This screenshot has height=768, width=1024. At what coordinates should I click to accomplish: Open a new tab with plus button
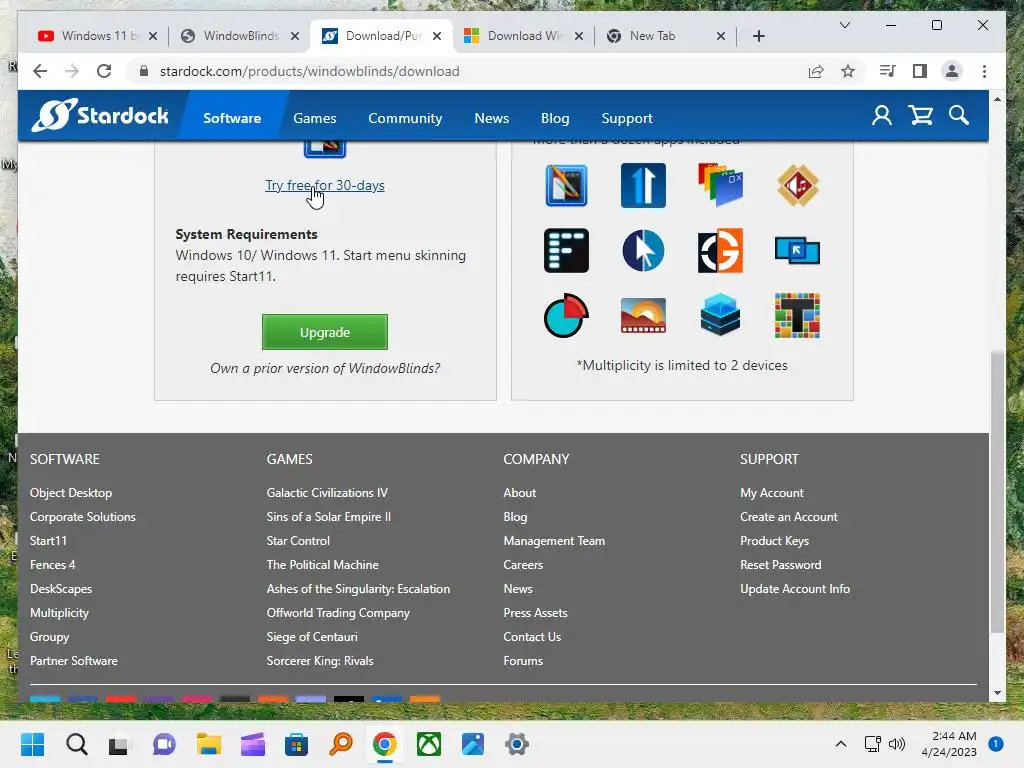tap(759, 36)
